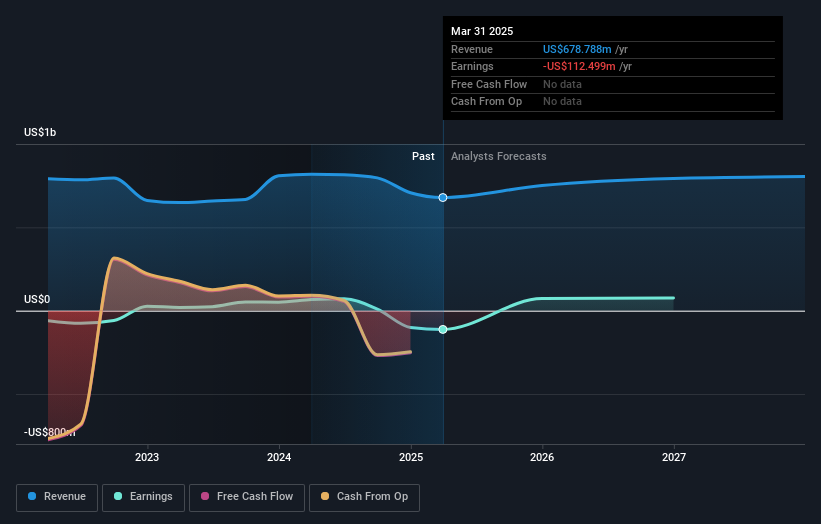Toggle the Cash From Op legend button
This screenshot has height=524, width=821.
coord(364,497)
